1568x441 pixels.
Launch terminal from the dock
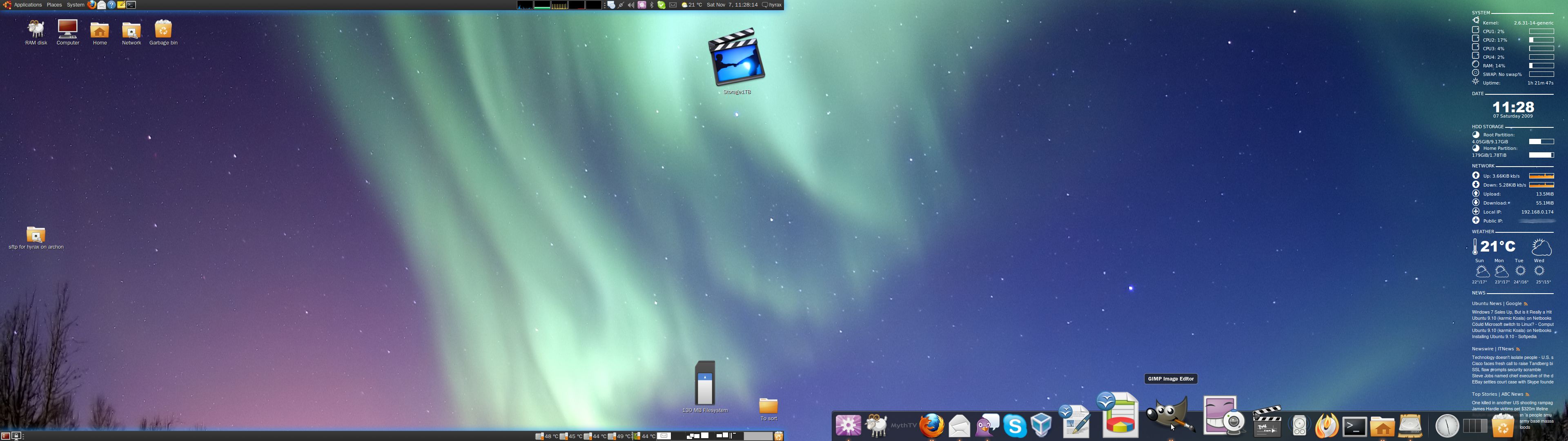(1355, 426)
